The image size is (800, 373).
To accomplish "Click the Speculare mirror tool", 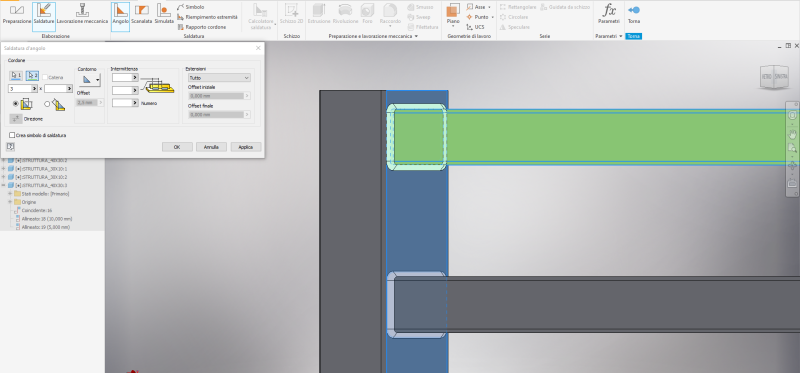I will point(514,27).
